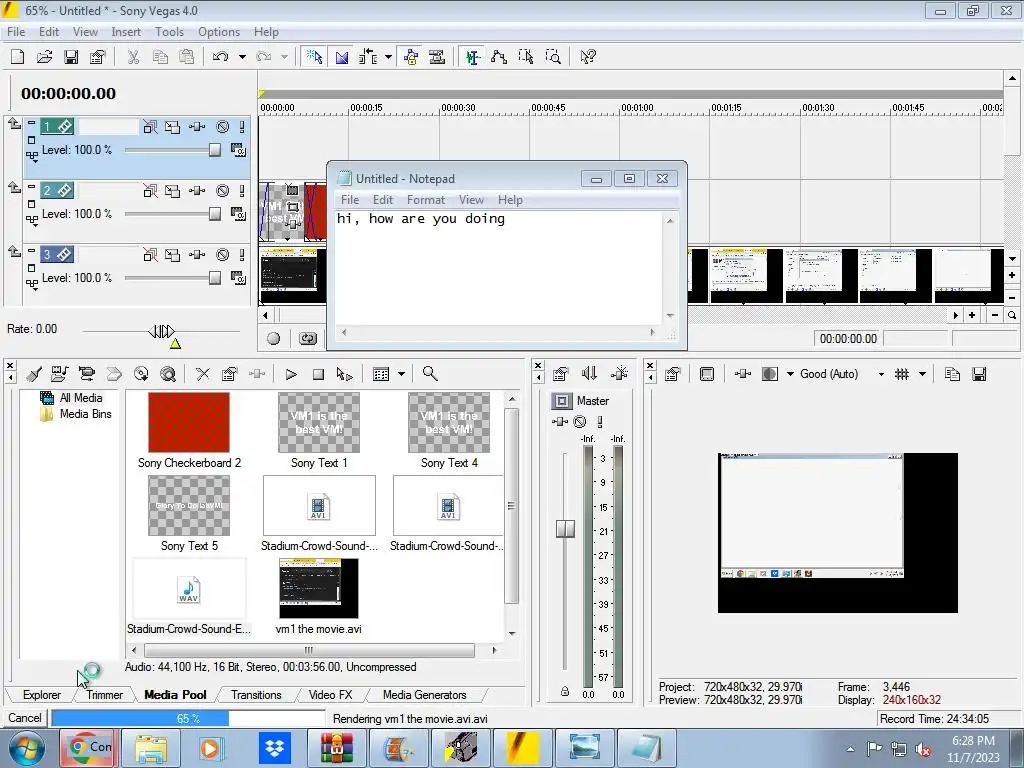Open Auto Ripple mode dropdown arrow
1024x768 pixels.
(388, 57)
